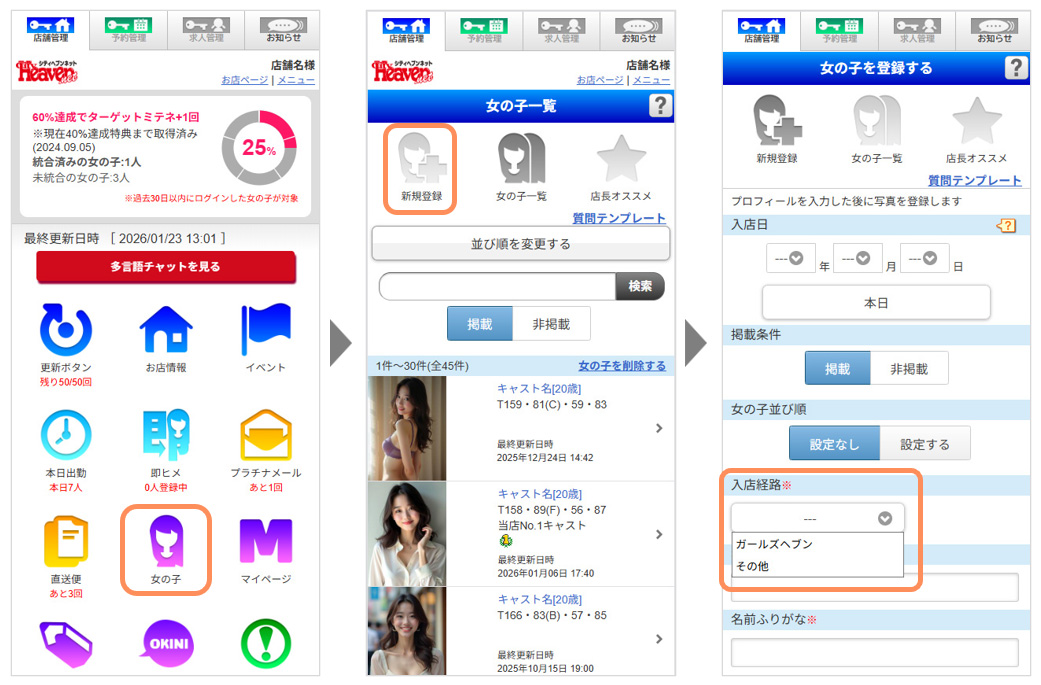Open the 入店日 month dropdown
Screen dimensions: 1041x685
(857, 258)
